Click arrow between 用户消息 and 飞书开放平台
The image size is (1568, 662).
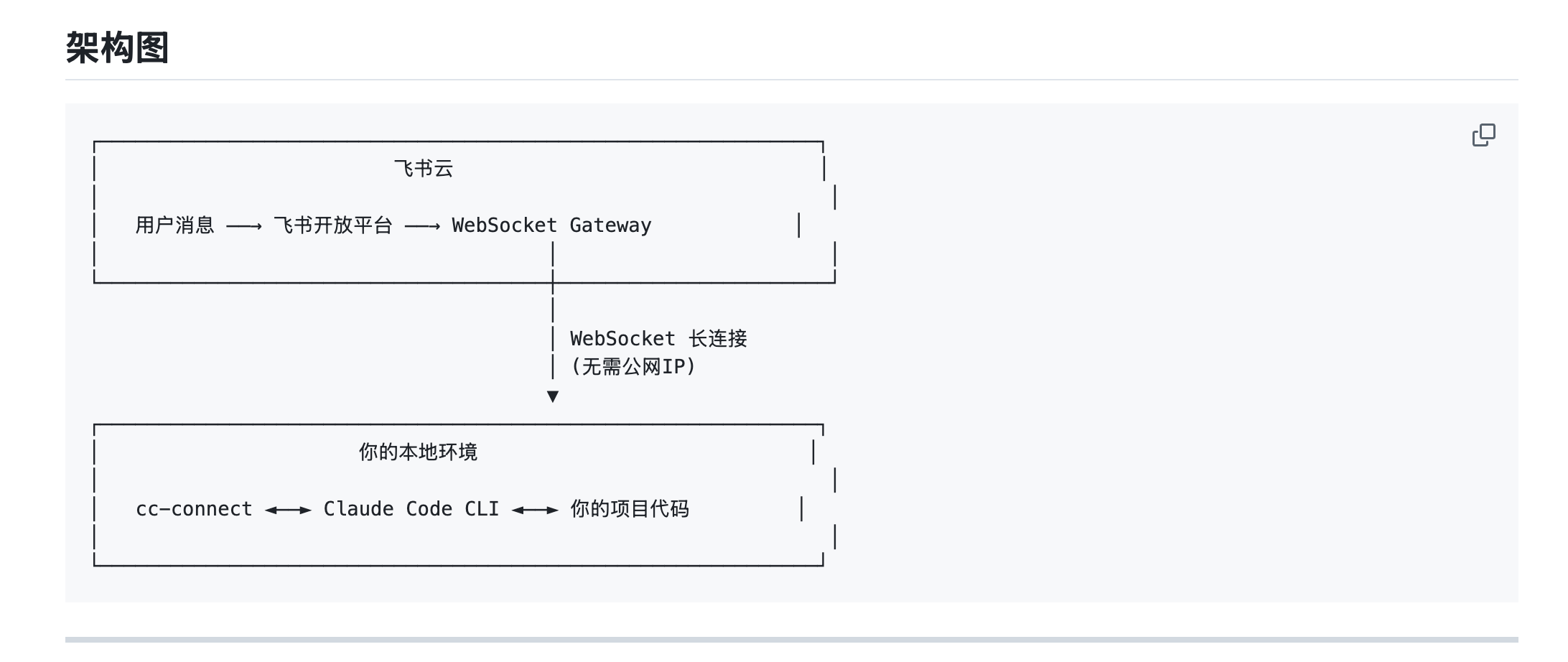pyautogui.click(x=244, y=227)
